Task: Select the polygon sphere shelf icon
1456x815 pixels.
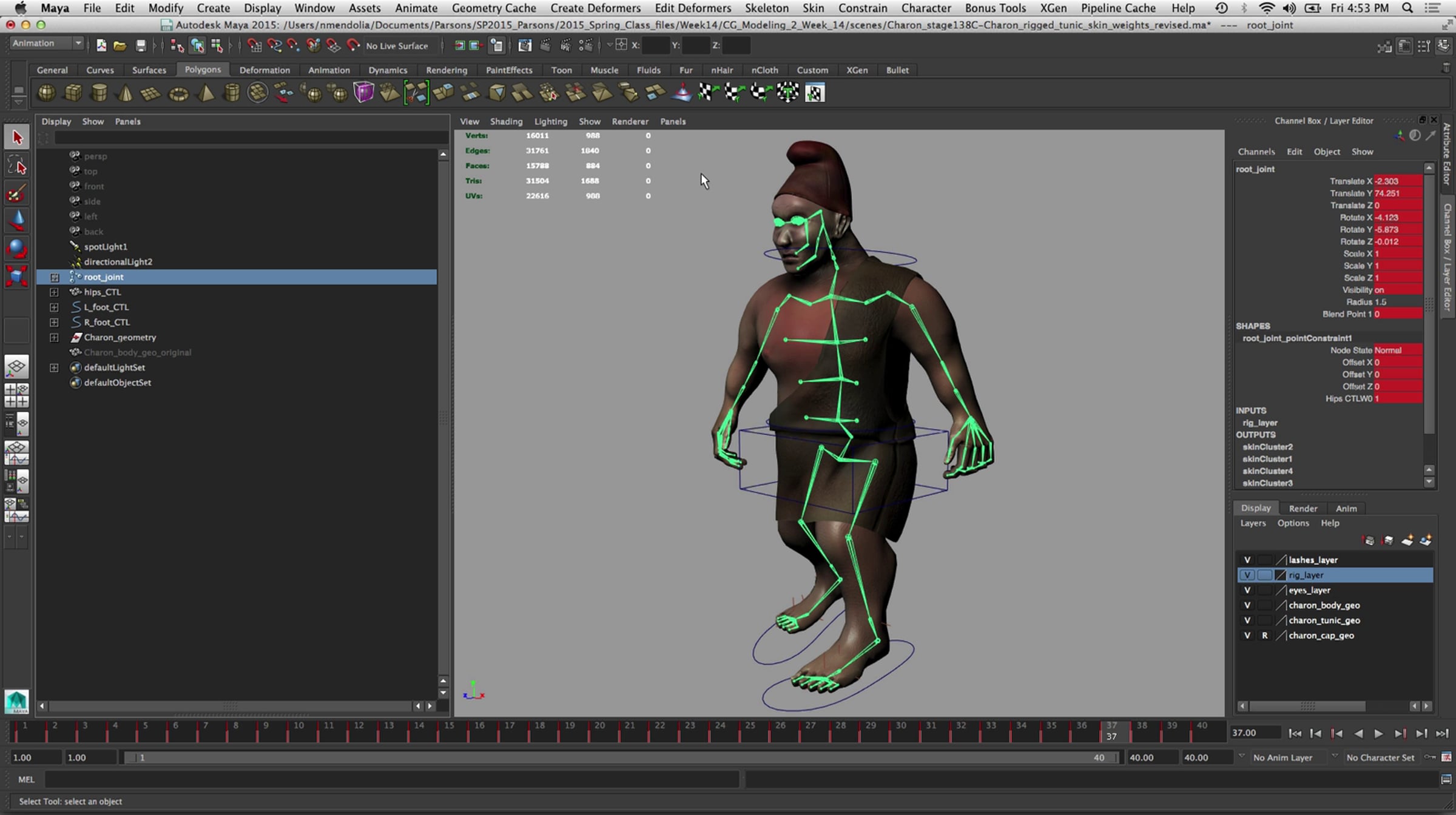Action: [x=46, y=93]
